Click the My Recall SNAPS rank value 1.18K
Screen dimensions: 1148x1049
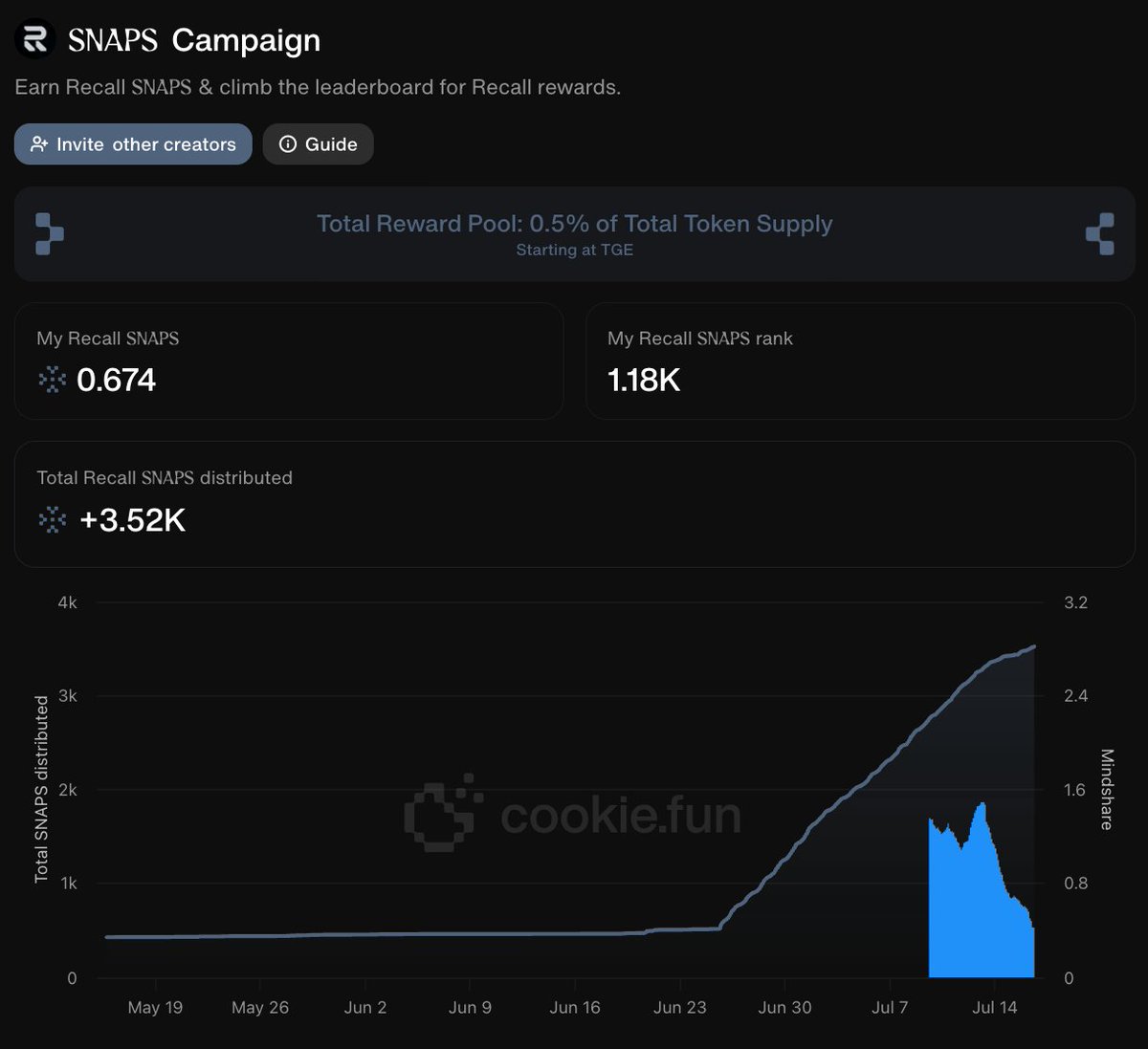[x=644, y=381]
